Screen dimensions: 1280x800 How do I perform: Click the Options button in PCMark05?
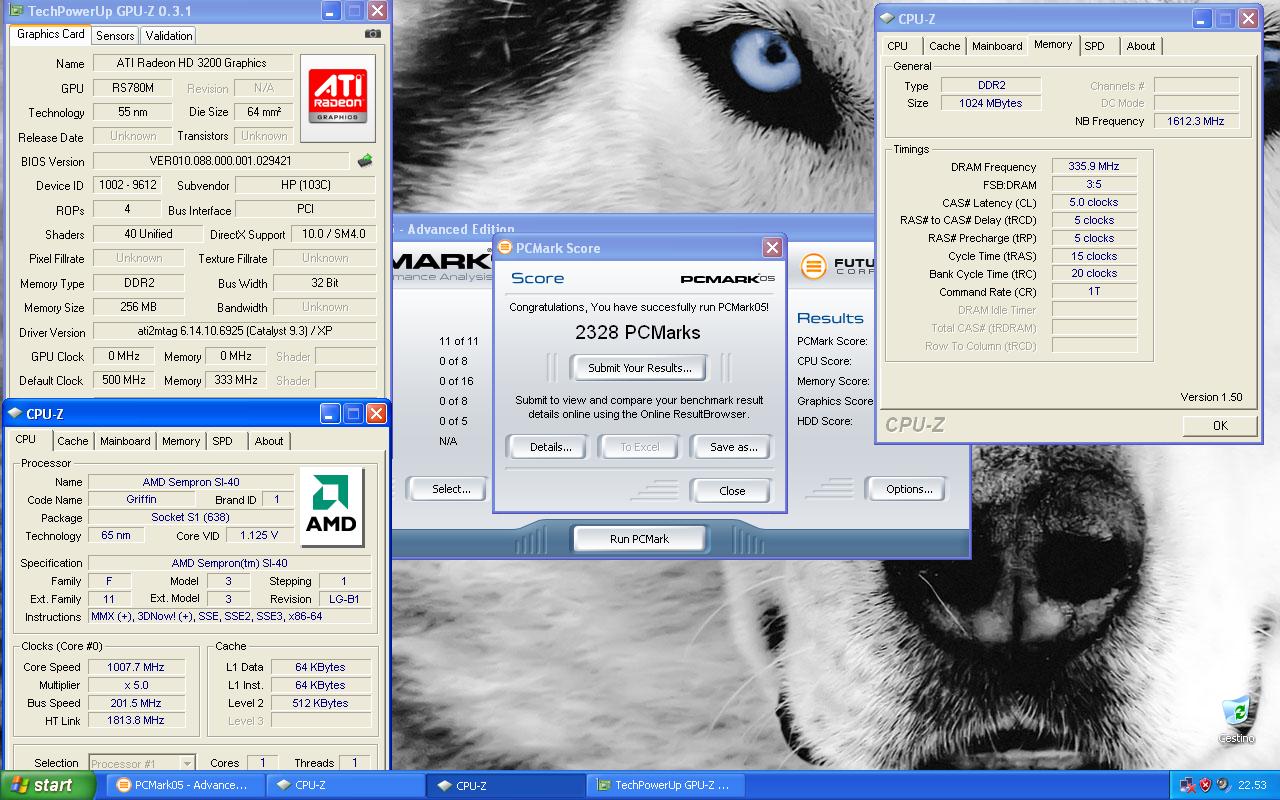pos(909,489)
